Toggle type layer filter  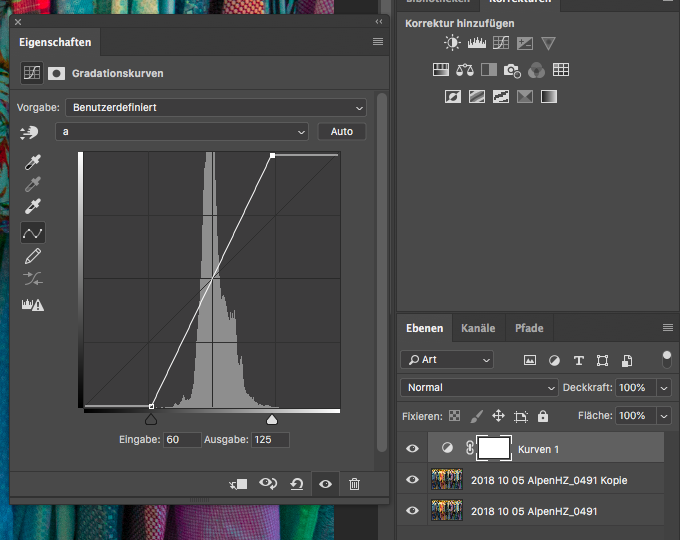click(x=579, y=360)
